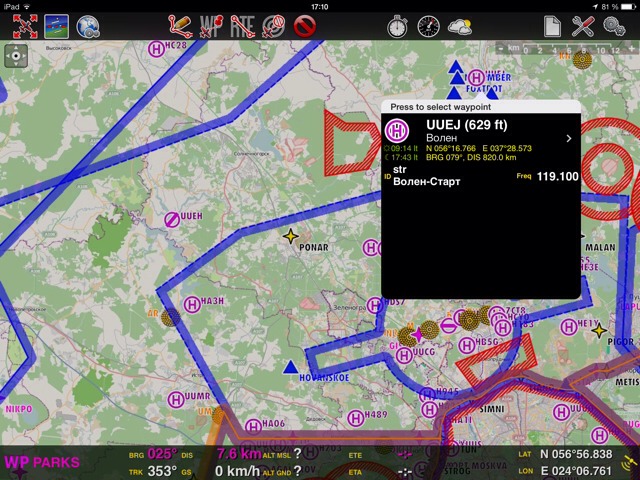Open the RTE routes menu
640x480 pixels.
tap(242, 26)
